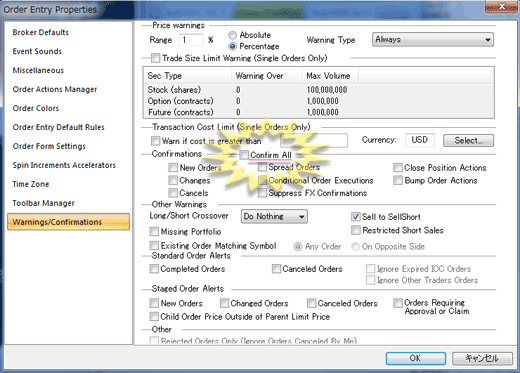Click the 100,000,000 max volume value
This screenshot has width=520, height=373.
[x=327, y=90]
